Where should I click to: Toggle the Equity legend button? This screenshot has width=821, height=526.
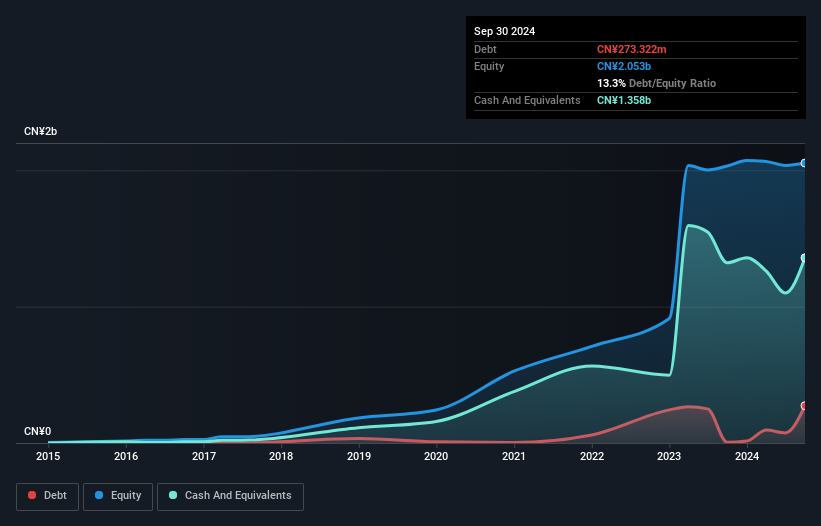tap(118, 496)
